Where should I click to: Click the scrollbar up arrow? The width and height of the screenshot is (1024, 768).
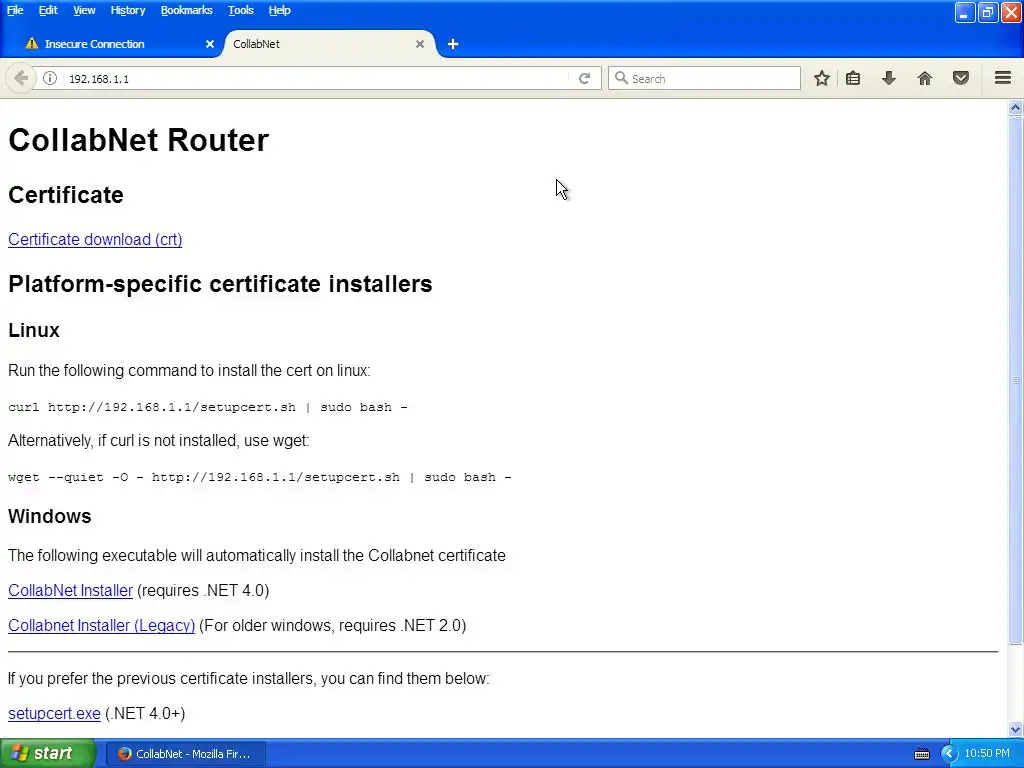1016,107
